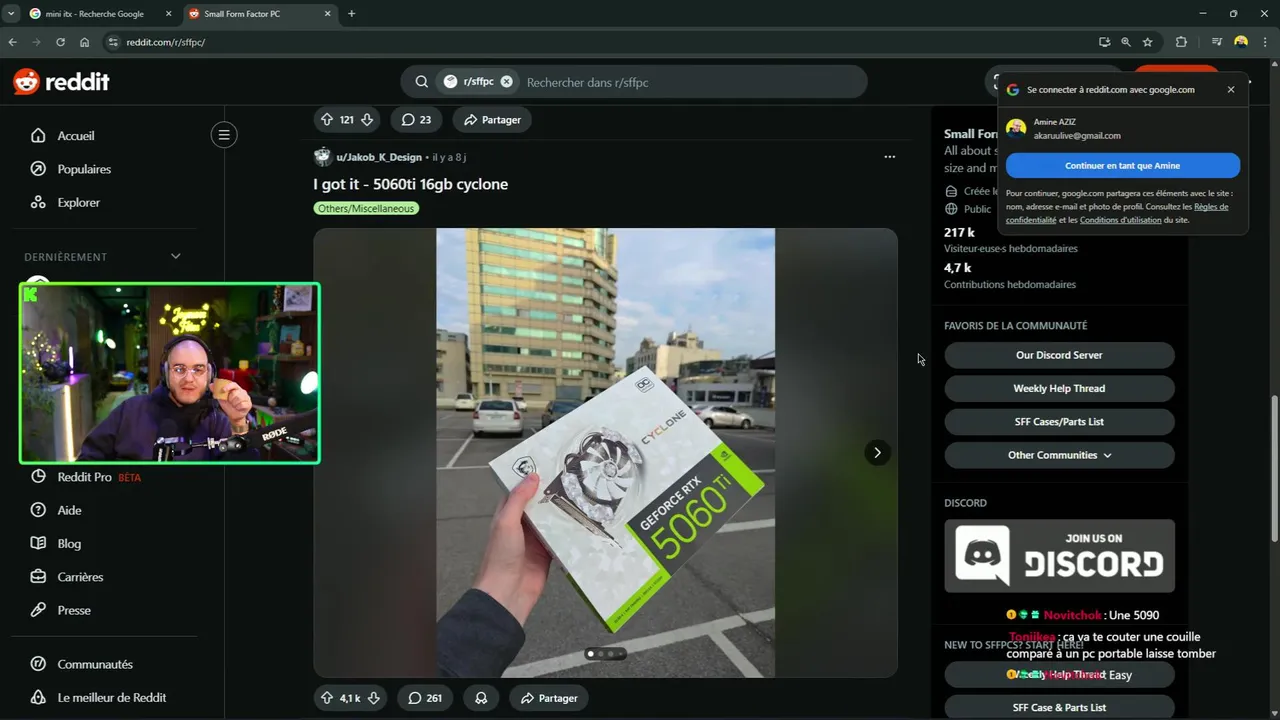The width and height of the screenshot is (1280, 720).
Task: Click the install app icon in address bar
Action: click(1104, 42)
